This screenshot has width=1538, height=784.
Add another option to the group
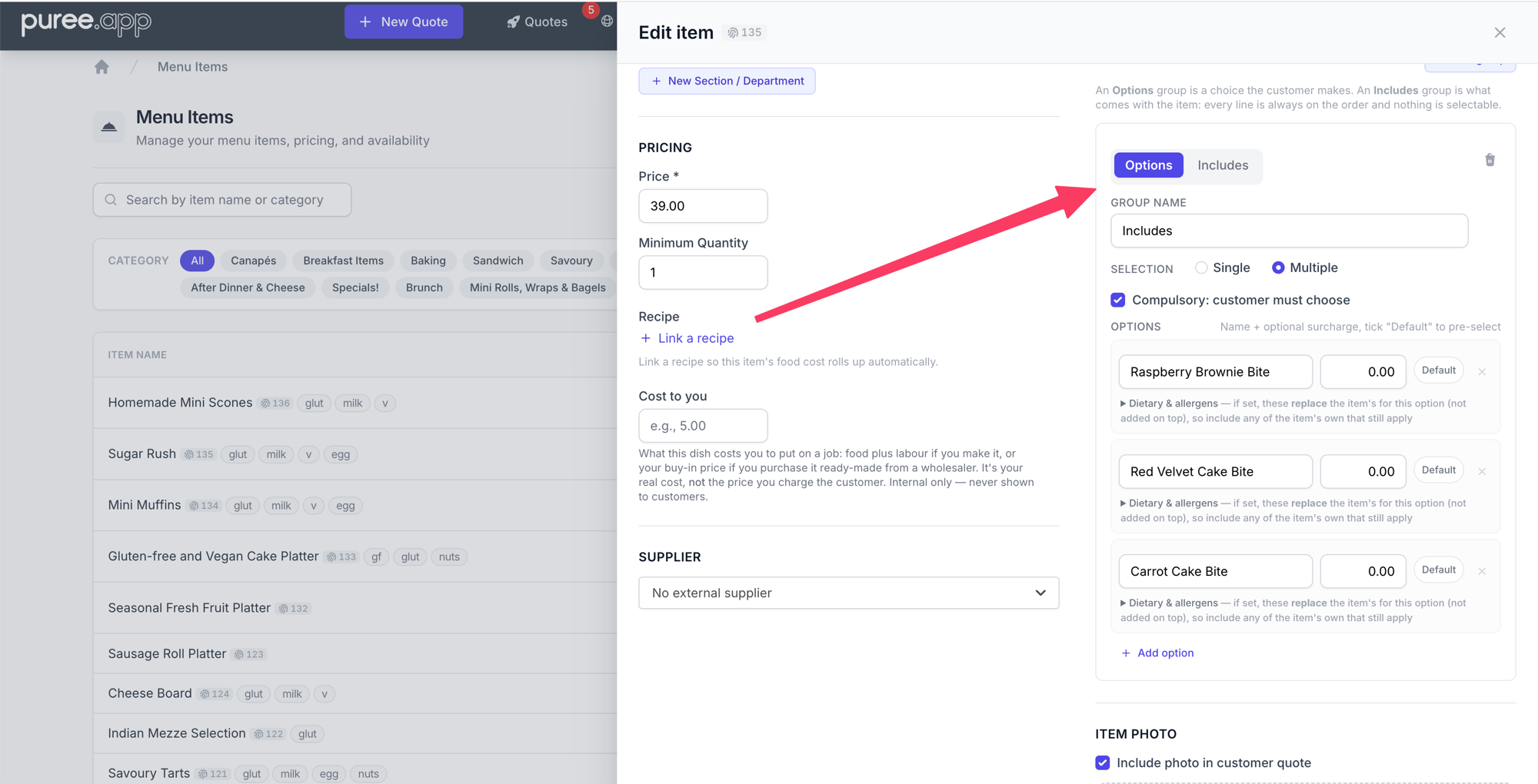click(x=1157, y=653)
